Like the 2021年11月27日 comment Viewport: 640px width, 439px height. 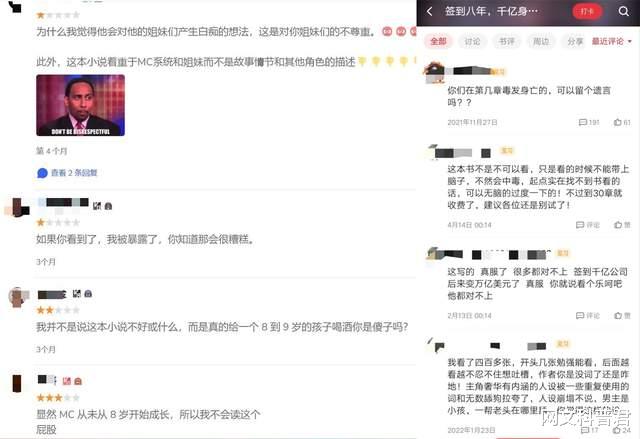point(622,122)
